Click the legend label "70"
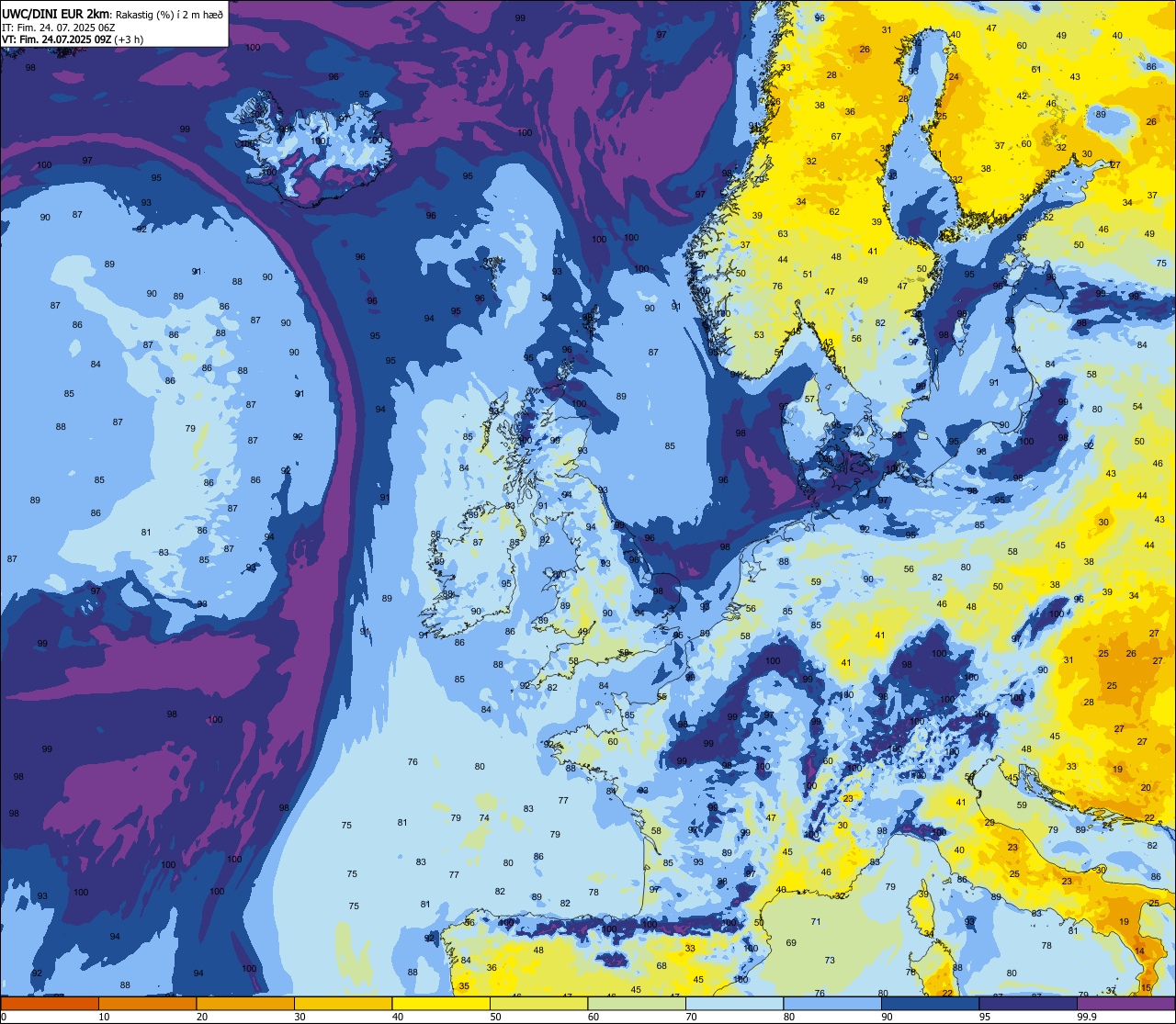The height and width of the screenshot is (1024, 1176). pos(691,1017)
